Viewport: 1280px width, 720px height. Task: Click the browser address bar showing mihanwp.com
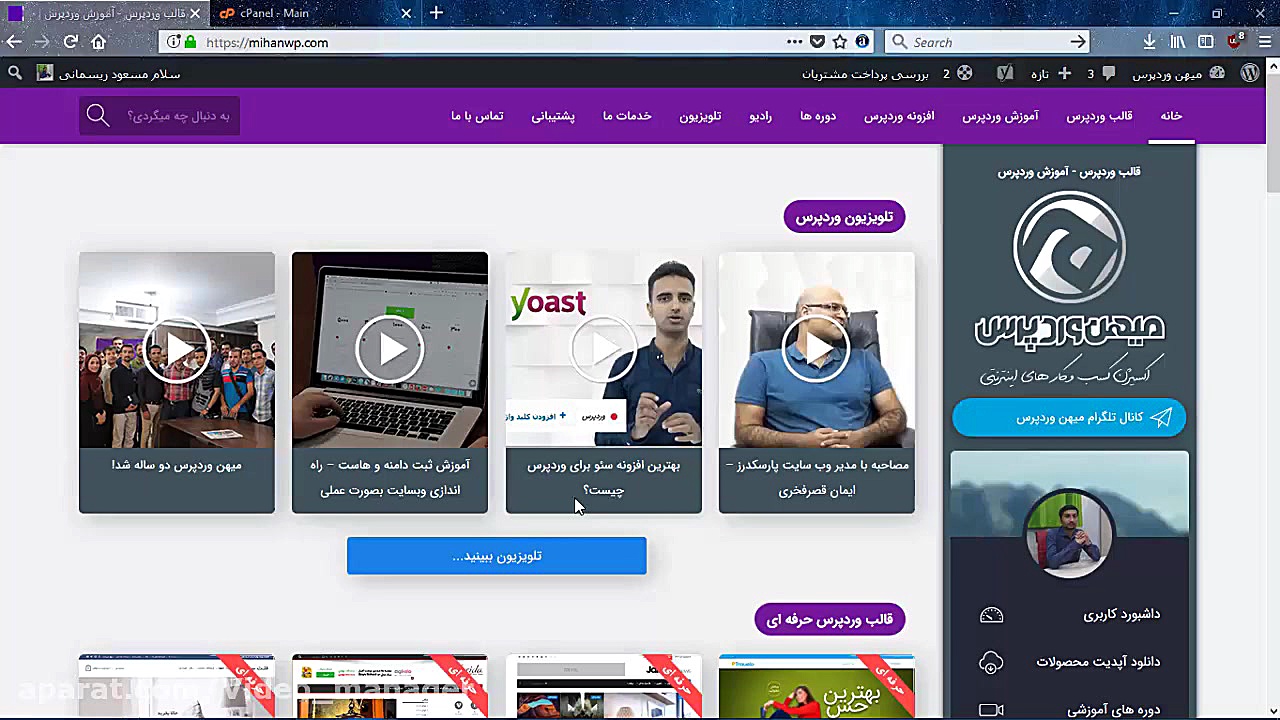coord(515,42)
